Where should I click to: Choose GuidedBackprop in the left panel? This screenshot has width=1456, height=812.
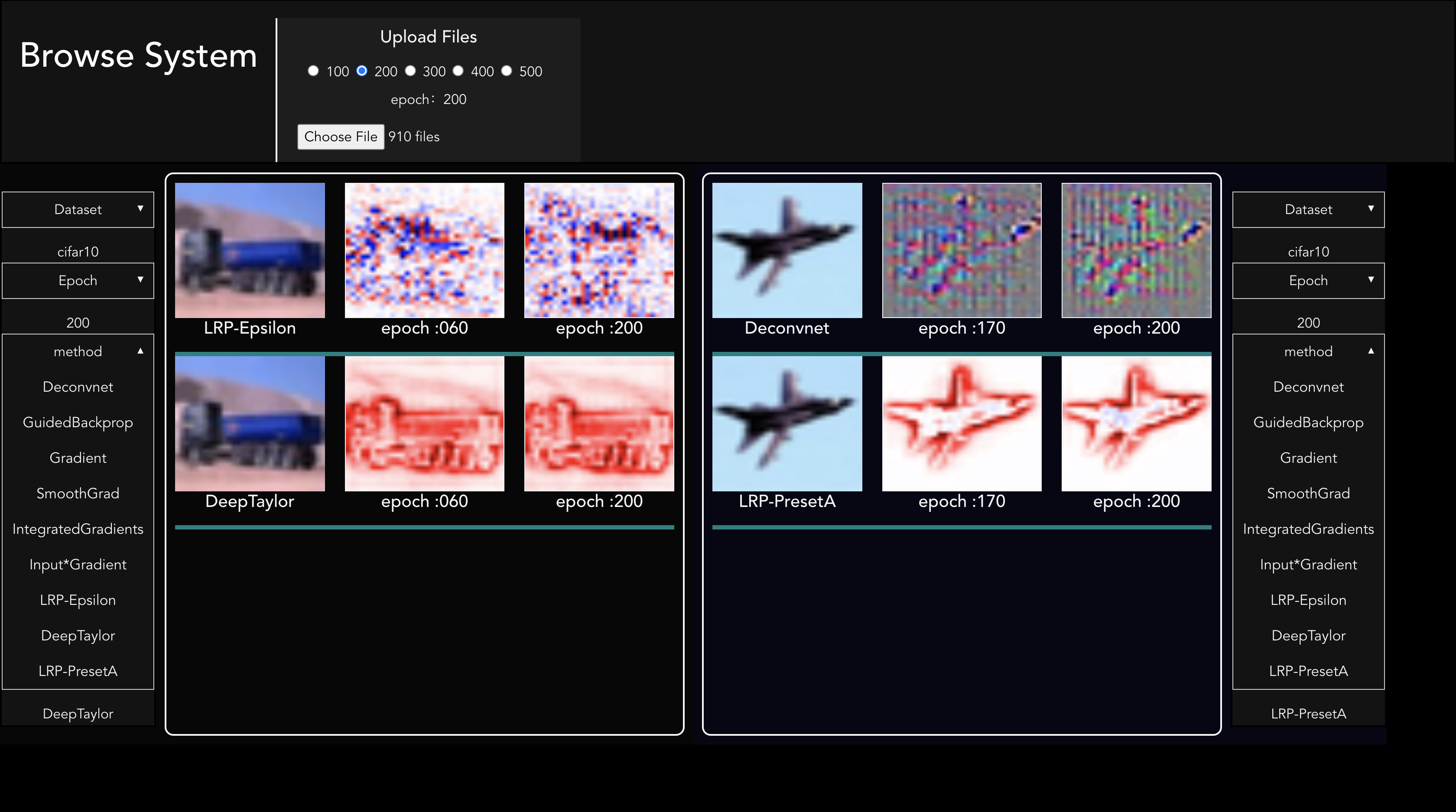[x=78, y=422]
